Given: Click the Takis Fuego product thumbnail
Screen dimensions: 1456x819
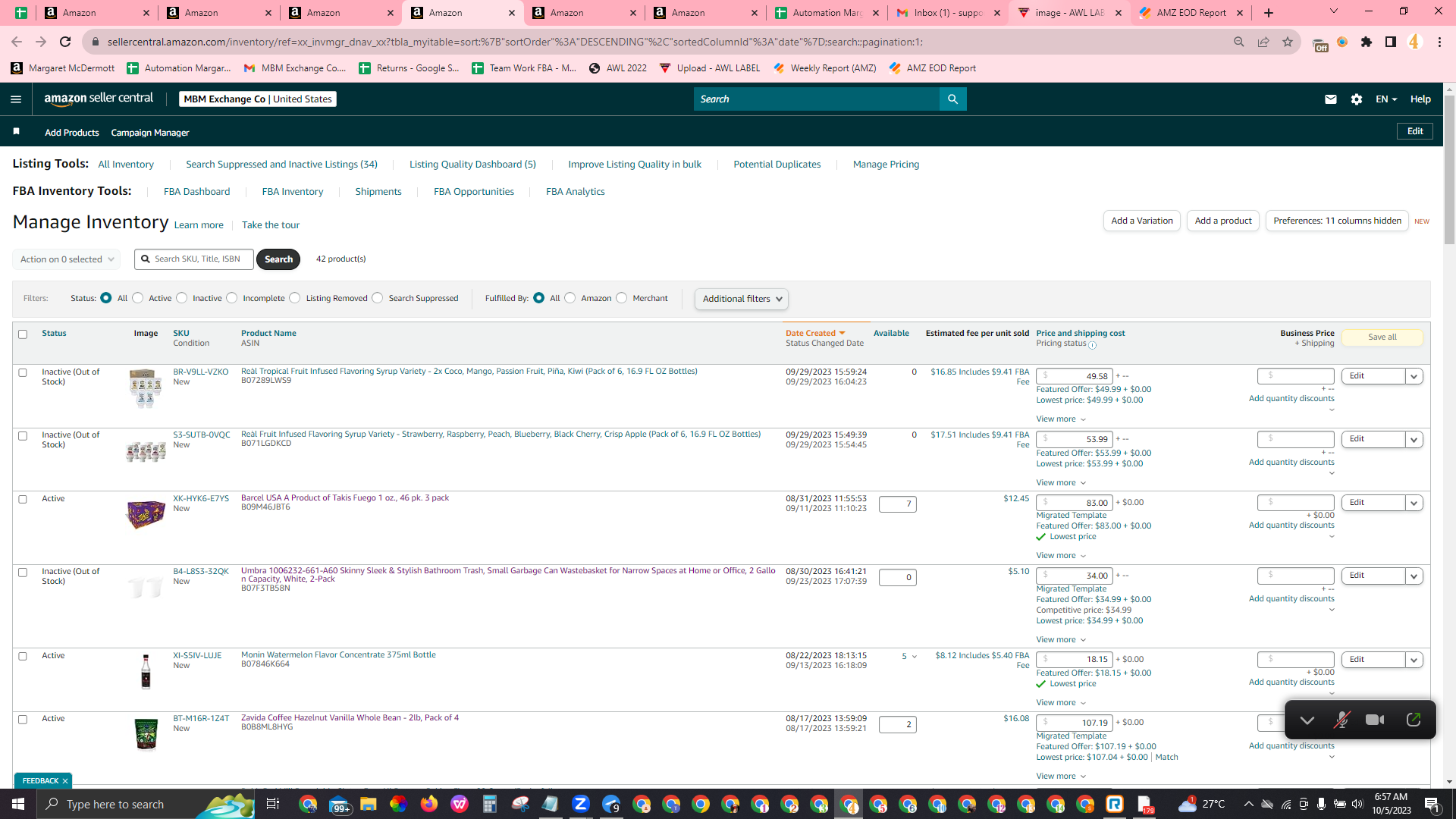Looking at the screenshot, I should (146, 514).
